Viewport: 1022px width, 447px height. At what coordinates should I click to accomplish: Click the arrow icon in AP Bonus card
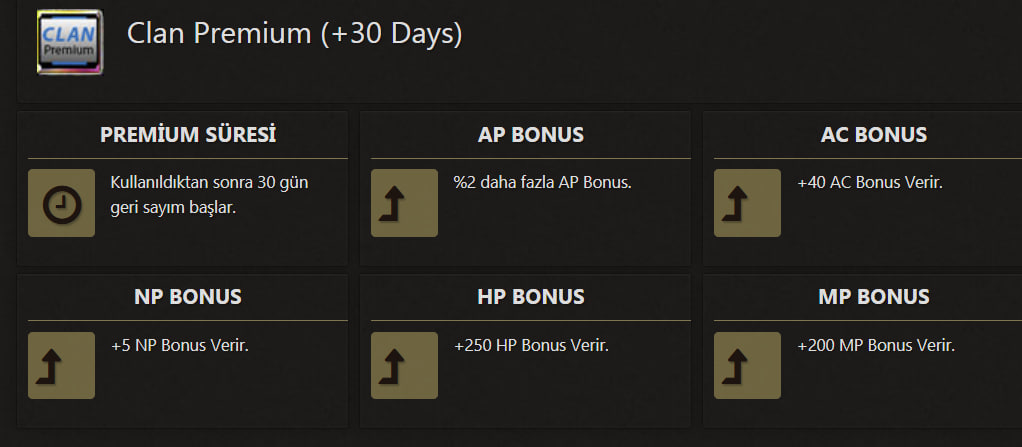click(404, 203)
